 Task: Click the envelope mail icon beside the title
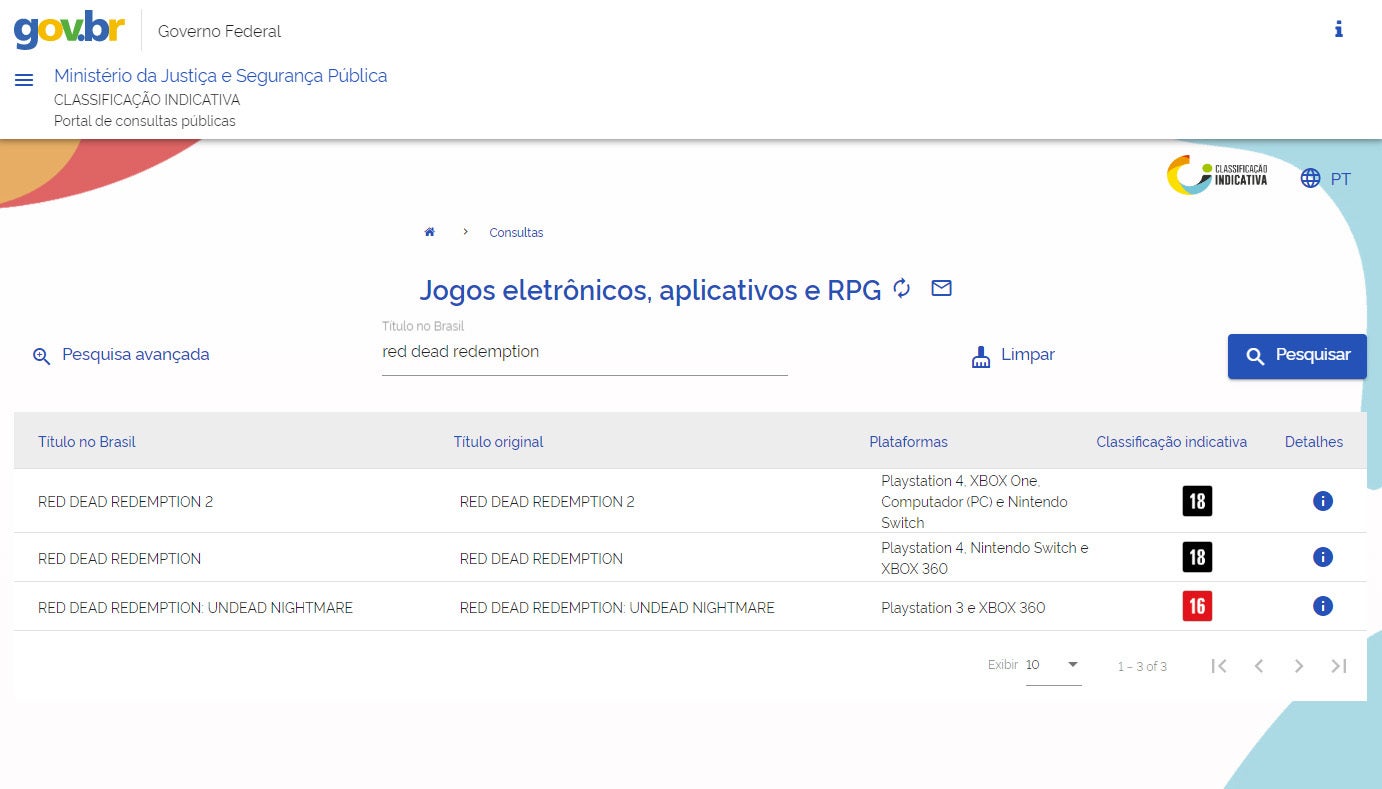[941, 288]
